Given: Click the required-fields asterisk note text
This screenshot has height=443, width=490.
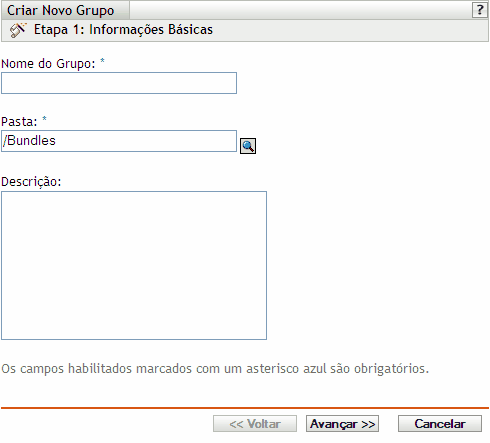Looking at the screenshot, I should 215,369.
